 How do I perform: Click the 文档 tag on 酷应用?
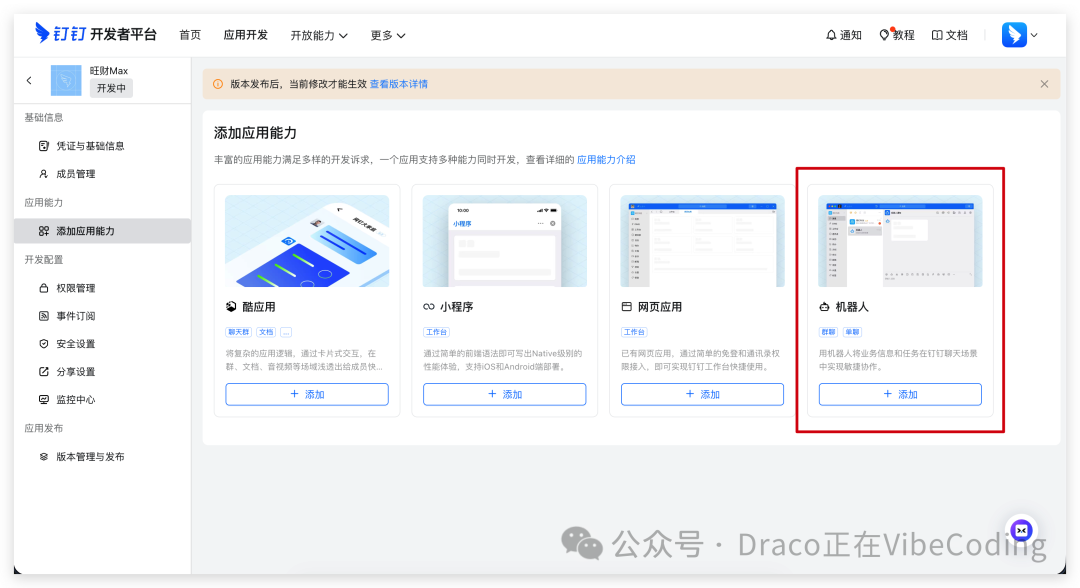[266, 332]
